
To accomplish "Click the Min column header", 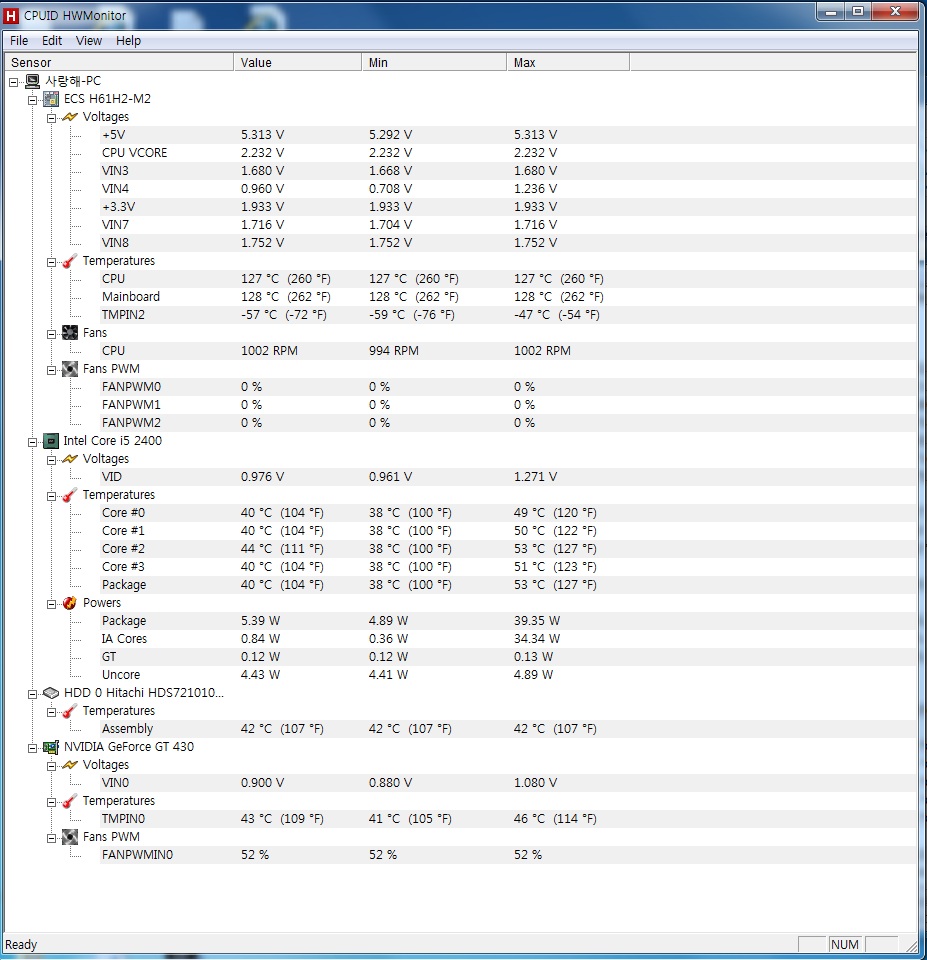I will [x=434, y=62].
